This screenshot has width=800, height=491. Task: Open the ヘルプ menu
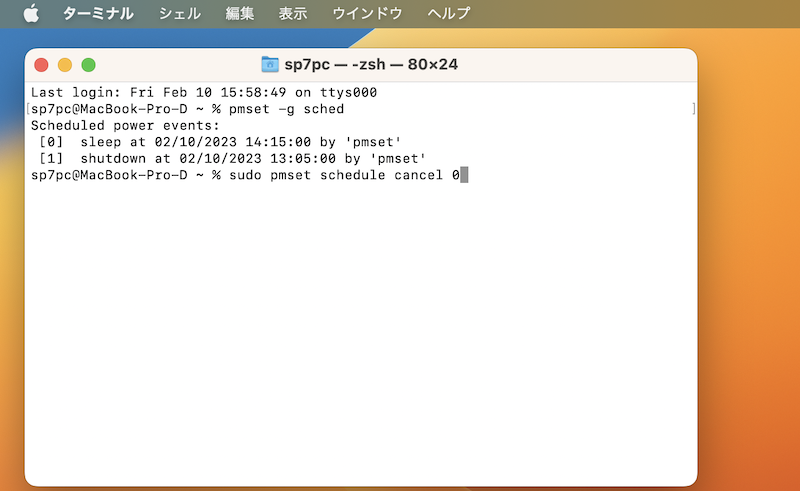point(448,13)
